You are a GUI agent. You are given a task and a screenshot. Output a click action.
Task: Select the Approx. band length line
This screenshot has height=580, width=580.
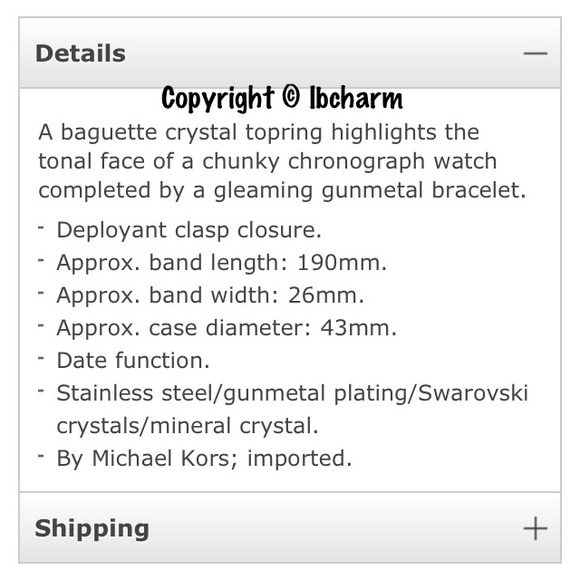pyautogui.click(x=222, y=263)
